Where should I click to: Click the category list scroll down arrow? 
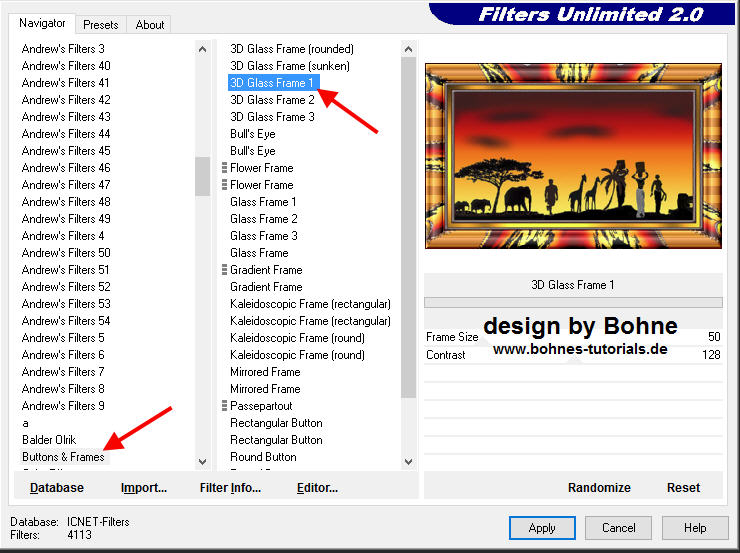point(203,461)
